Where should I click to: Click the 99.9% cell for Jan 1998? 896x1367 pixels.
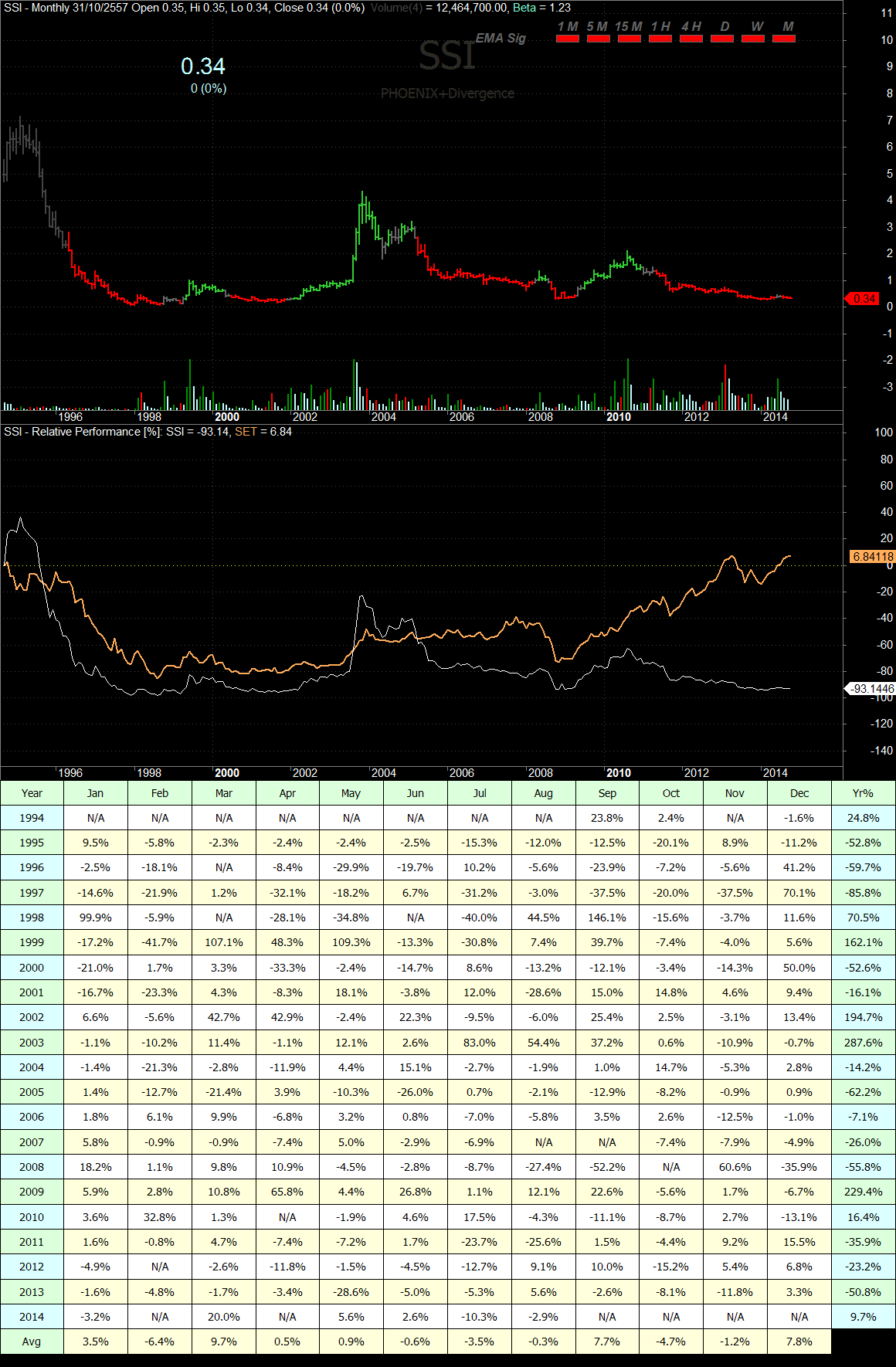click(x=95, y=918)
